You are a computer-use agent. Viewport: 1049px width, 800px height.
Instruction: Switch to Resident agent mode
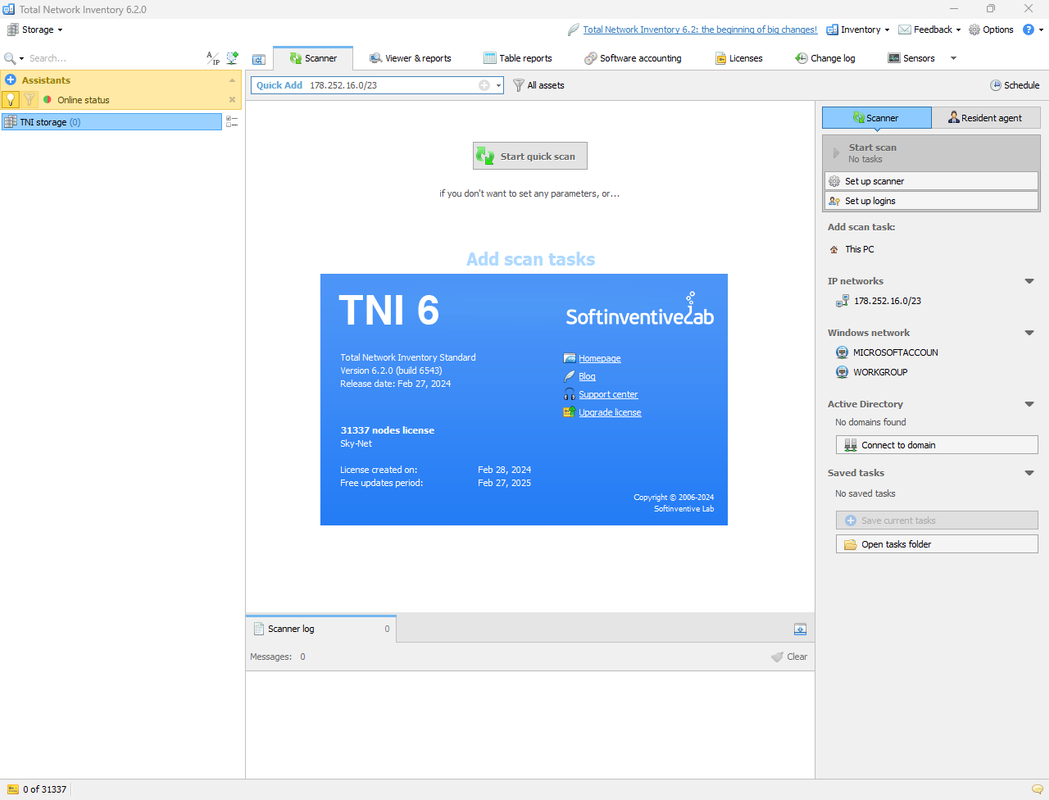tap(986, 118)
